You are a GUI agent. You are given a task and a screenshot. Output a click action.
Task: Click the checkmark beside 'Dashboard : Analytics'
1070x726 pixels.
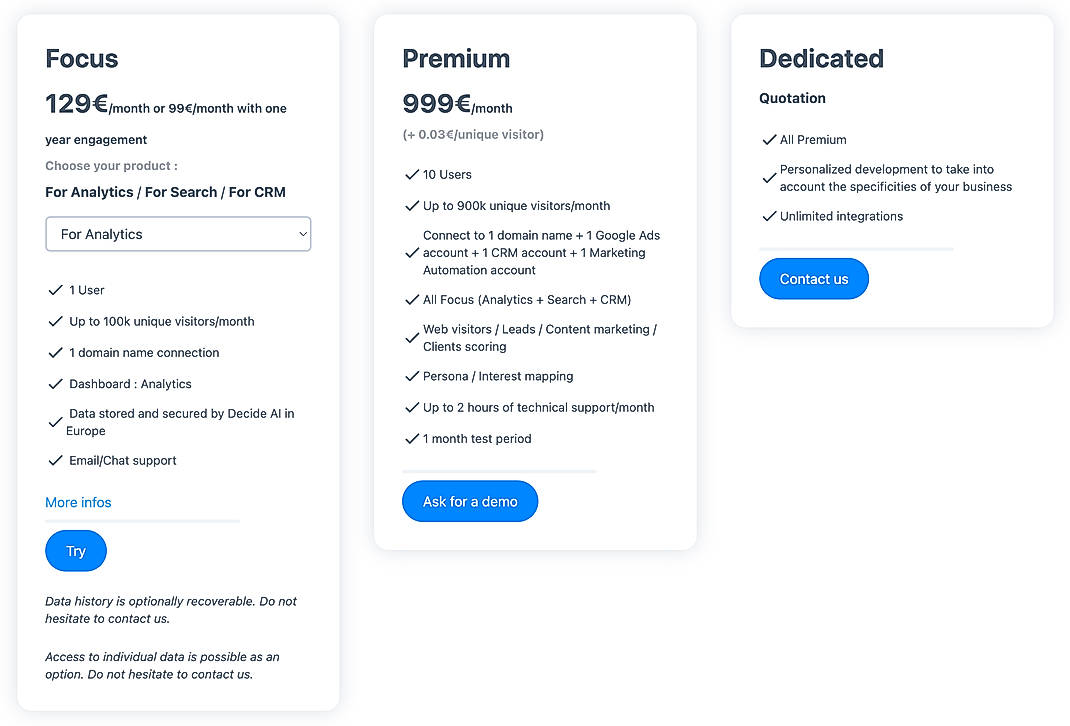(56, 384)
